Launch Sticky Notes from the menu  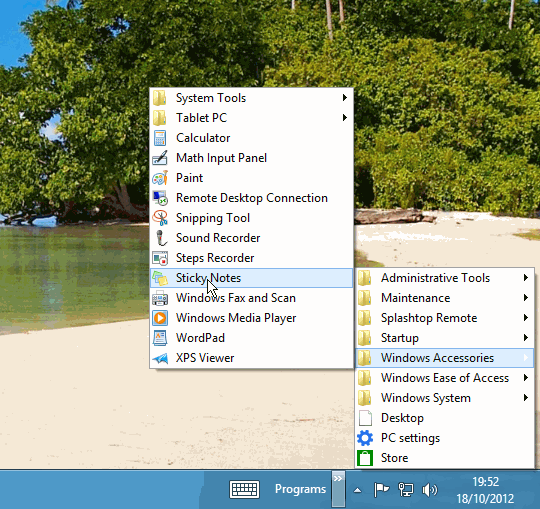pyautogui.click(x=251, y=278)
